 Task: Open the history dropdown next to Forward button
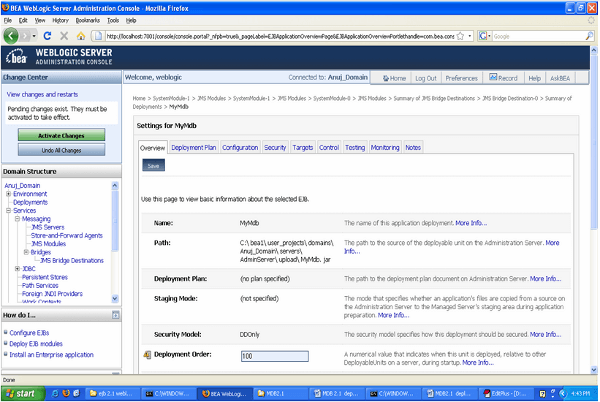coord(34,36)
